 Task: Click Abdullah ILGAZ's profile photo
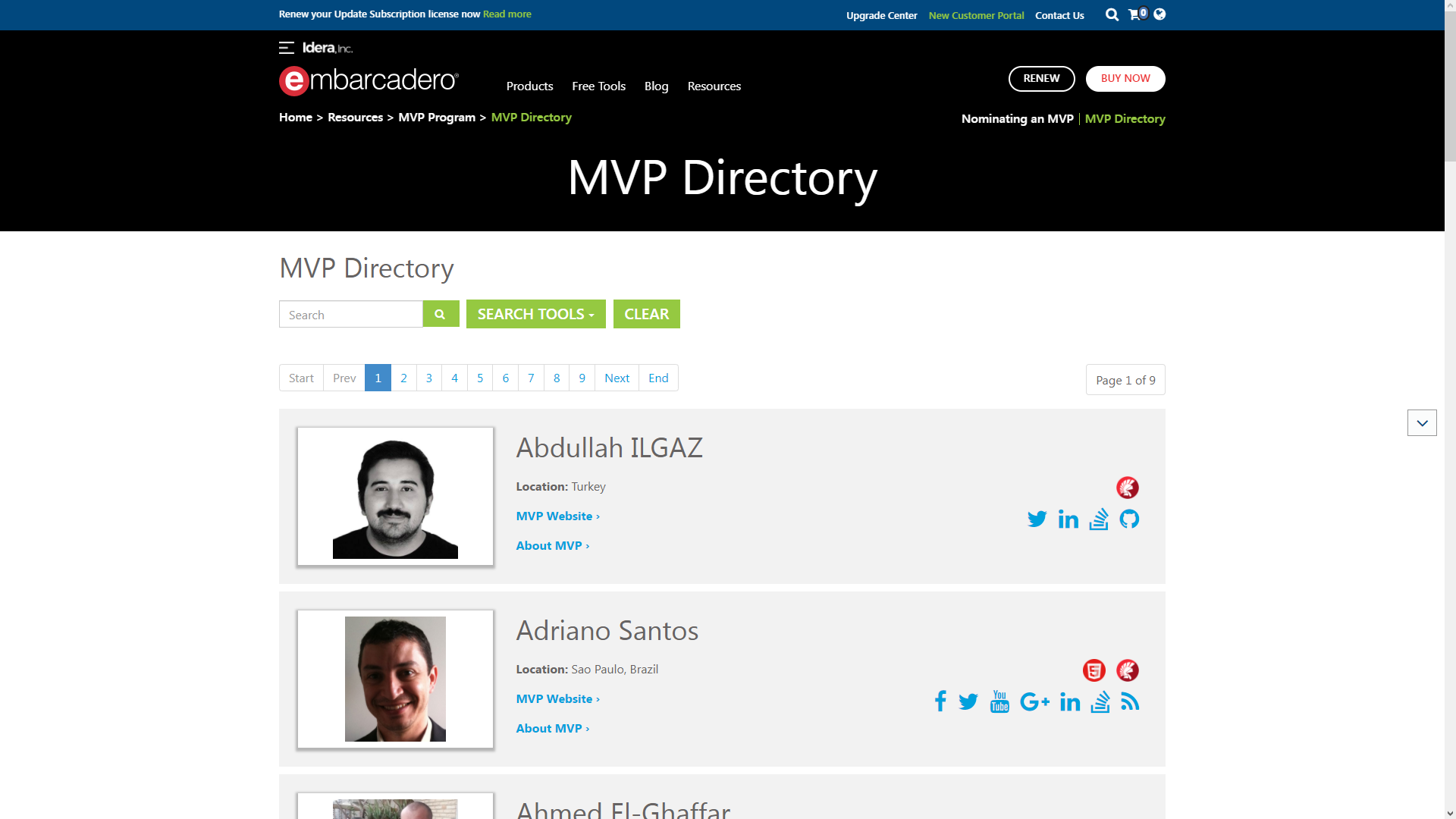pyautogui.click(x=395, y=496)
